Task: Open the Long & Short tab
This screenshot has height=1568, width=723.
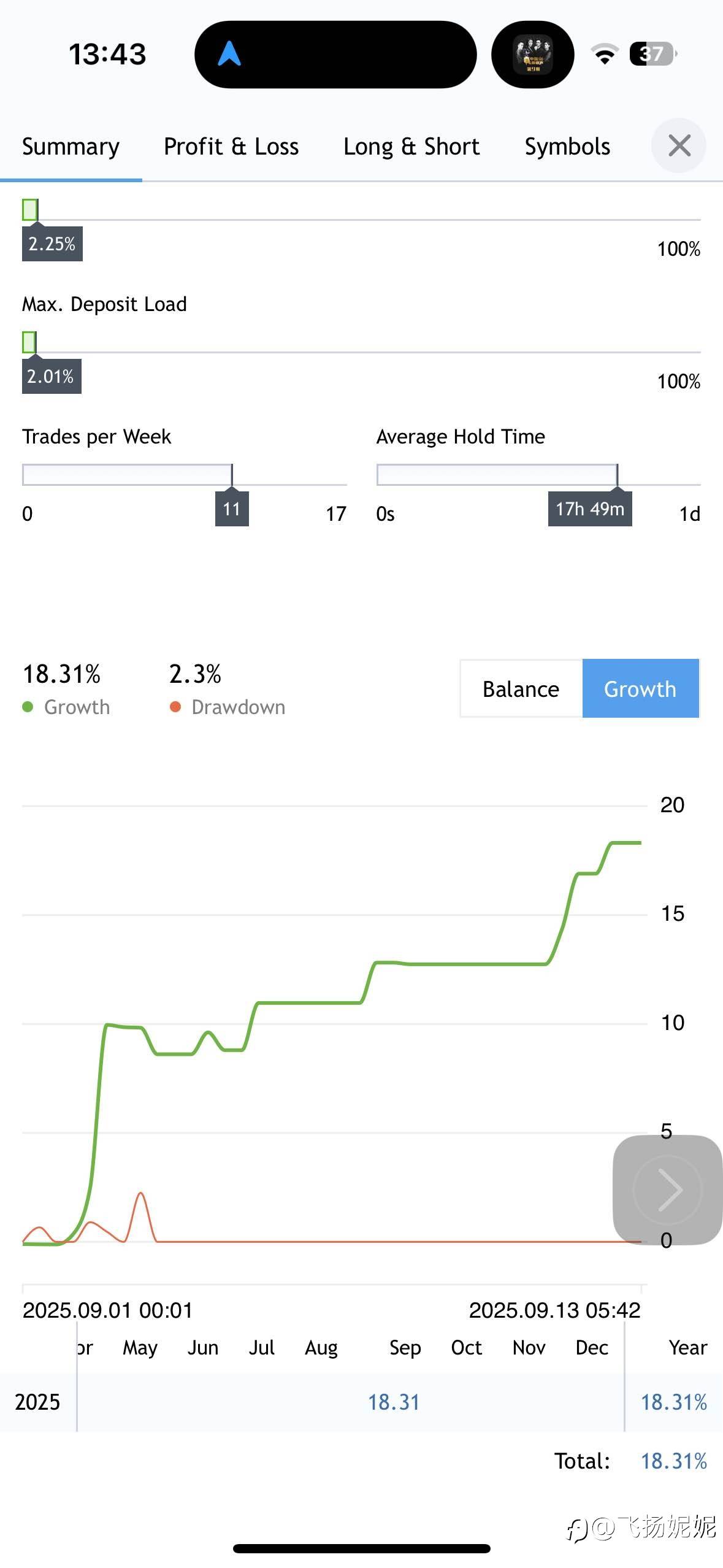Action: (411, 147)
